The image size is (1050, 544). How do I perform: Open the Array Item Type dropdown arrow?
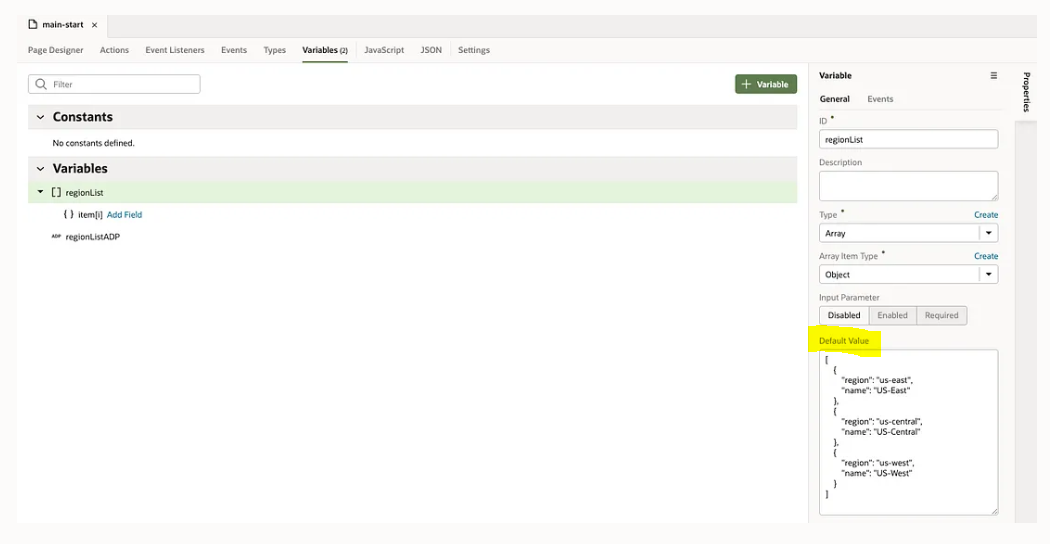(988, 275)
